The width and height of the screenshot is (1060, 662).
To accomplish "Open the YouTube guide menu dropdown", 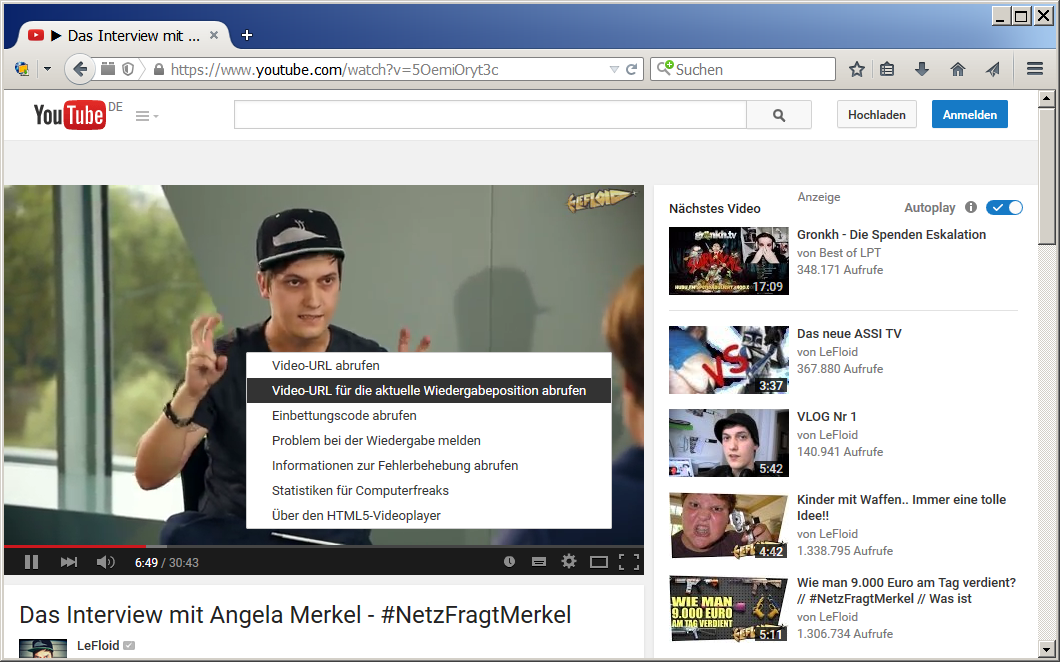I will (x=147, y=116).
